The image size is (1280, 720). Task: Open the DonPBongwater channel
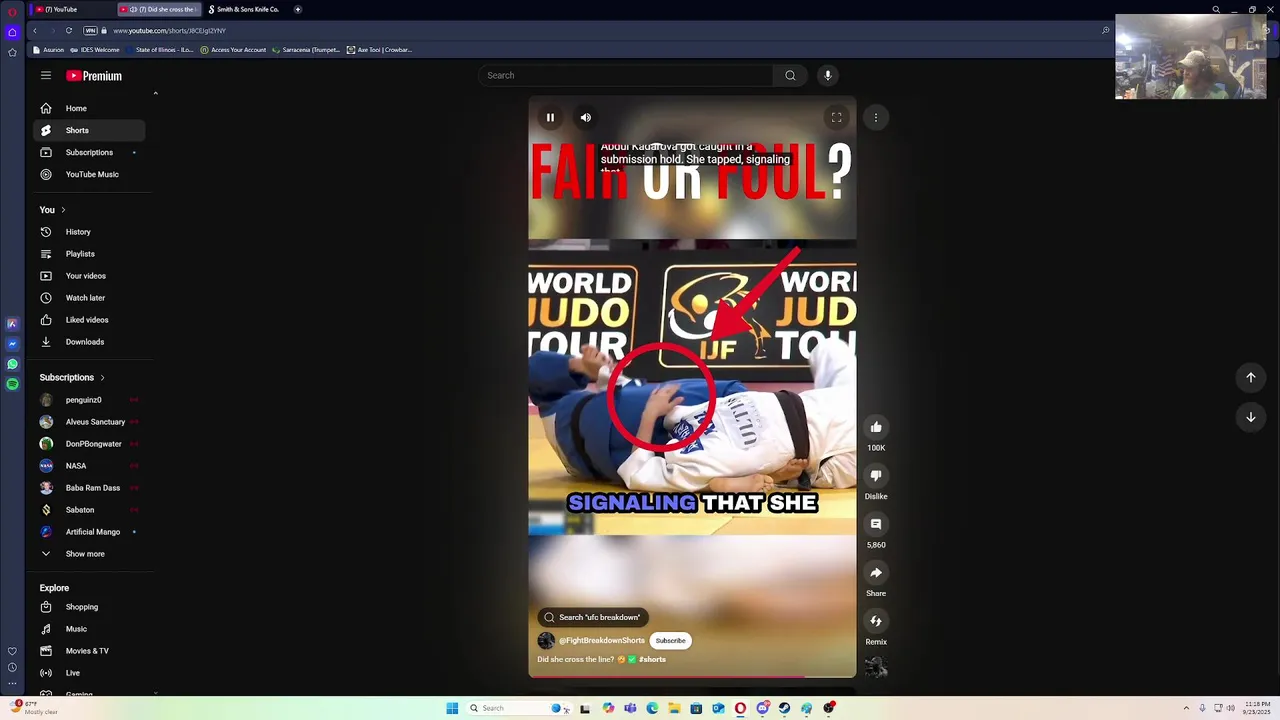(x=89, y=444)
